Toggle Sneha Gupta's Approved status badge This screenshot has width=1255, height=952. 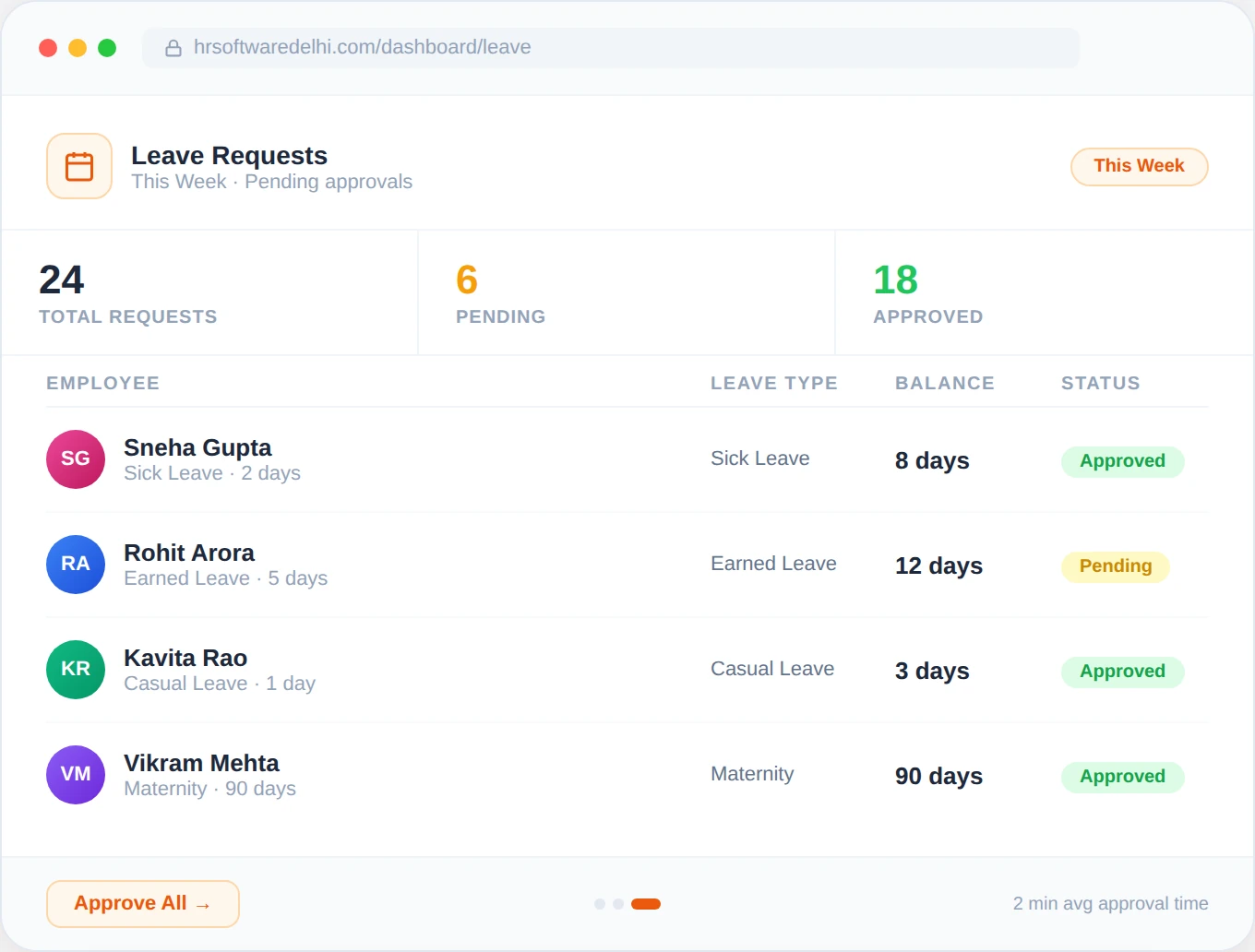pyautogui.click(x=1122, y=461)
